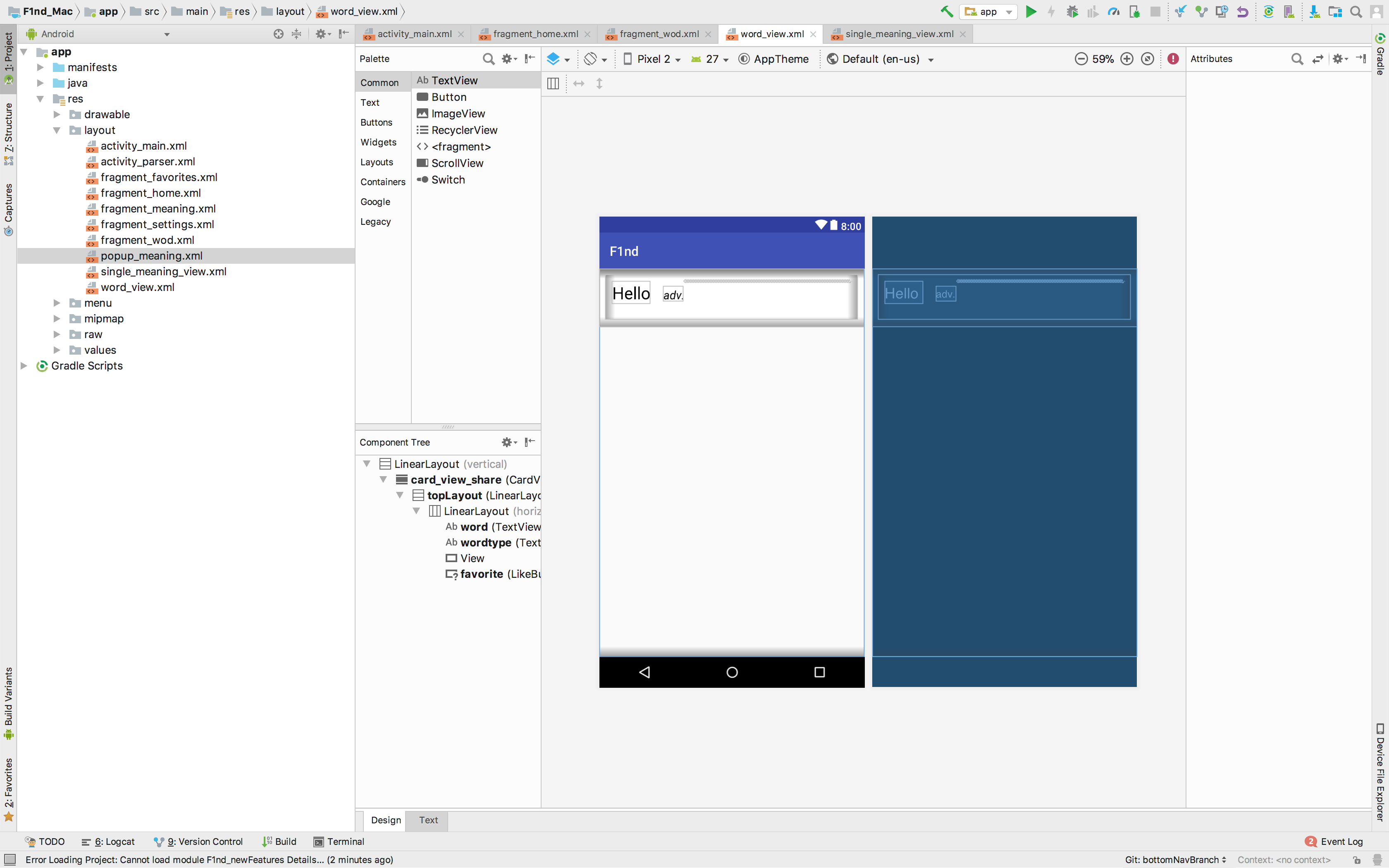Hide the Palette panel icon
The width and height of the screenshot is (1389, 868).
tap(530, 58)
